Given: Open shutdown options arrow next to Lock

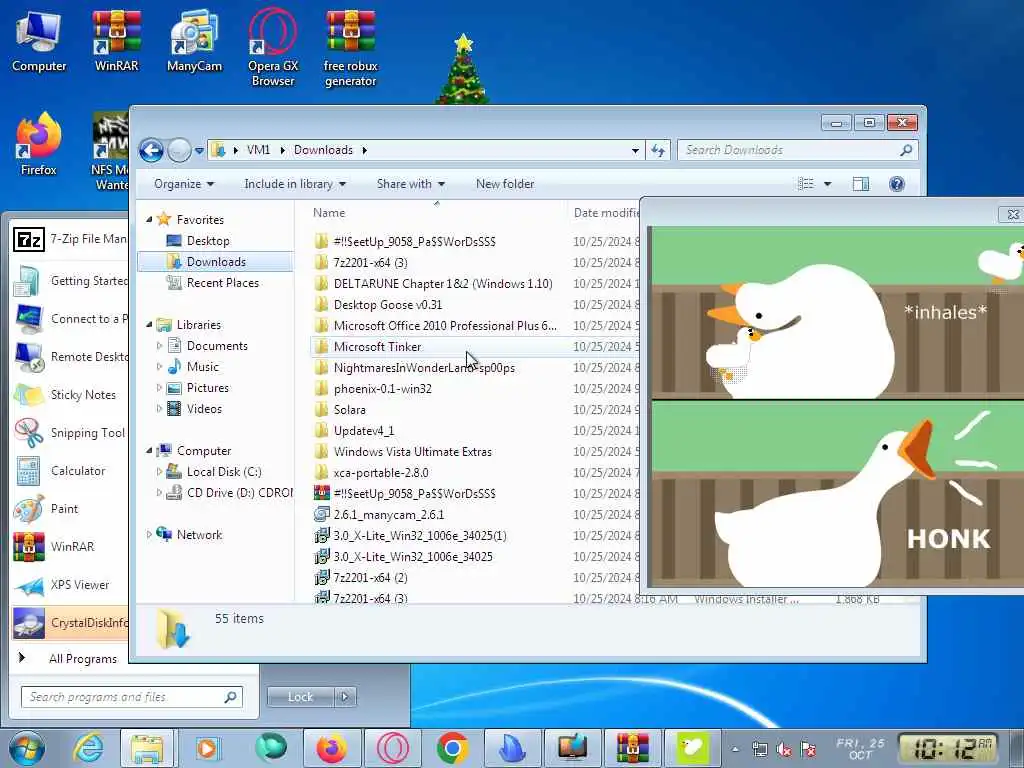Looking at the screenshot, I should click(x=345, y=697).
